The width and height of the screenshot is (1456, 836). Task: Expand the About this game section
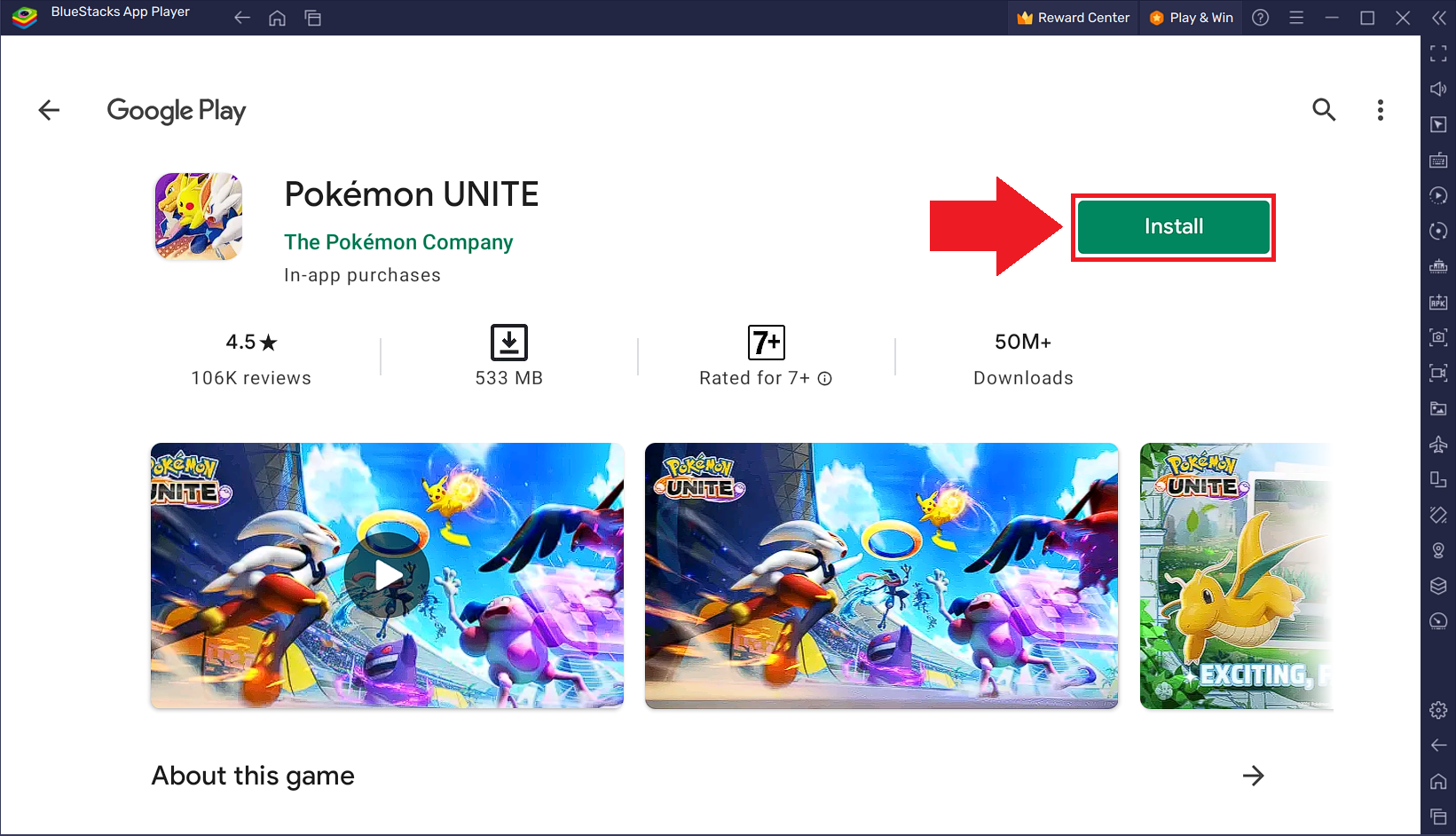click(x=1253, y=776)
